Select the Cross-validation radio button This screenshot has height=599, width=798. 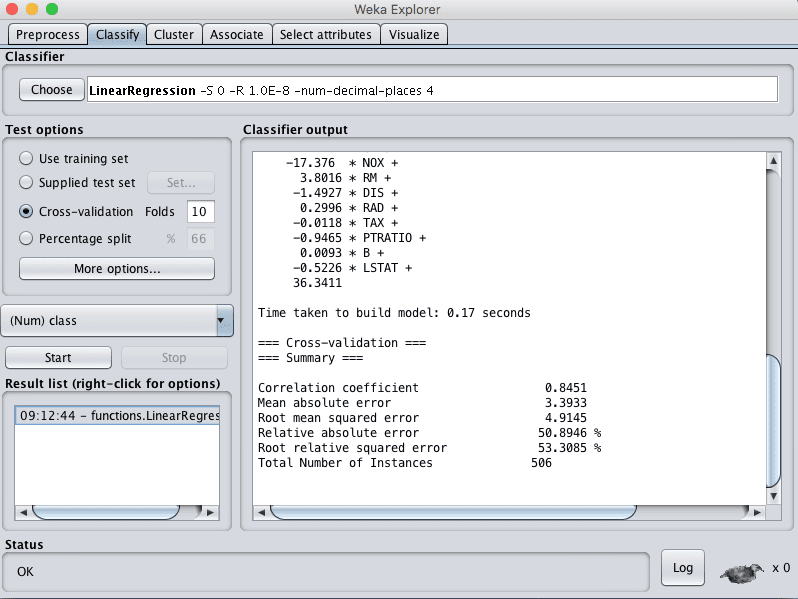[x=26, y=211]
